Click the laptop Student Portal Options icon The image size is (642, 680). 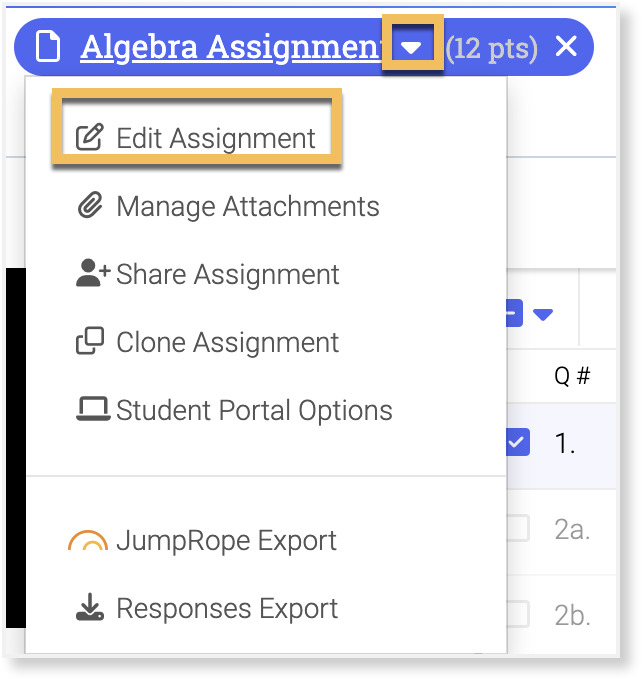[x=92, y=410]
